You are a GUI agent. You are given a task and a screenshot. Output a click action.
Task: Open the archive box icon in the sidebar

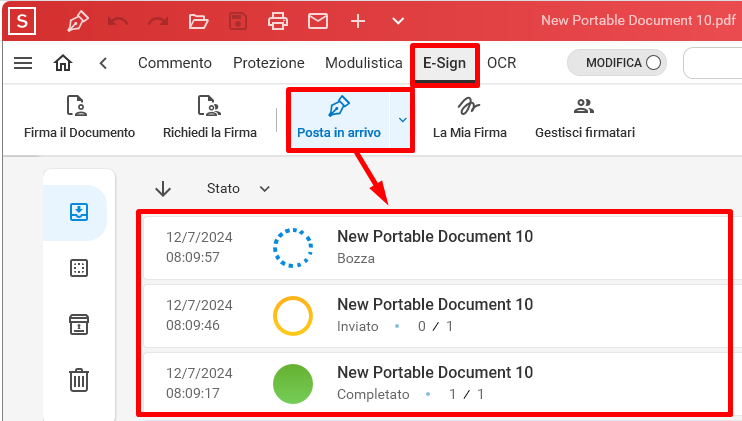(79, 325)
